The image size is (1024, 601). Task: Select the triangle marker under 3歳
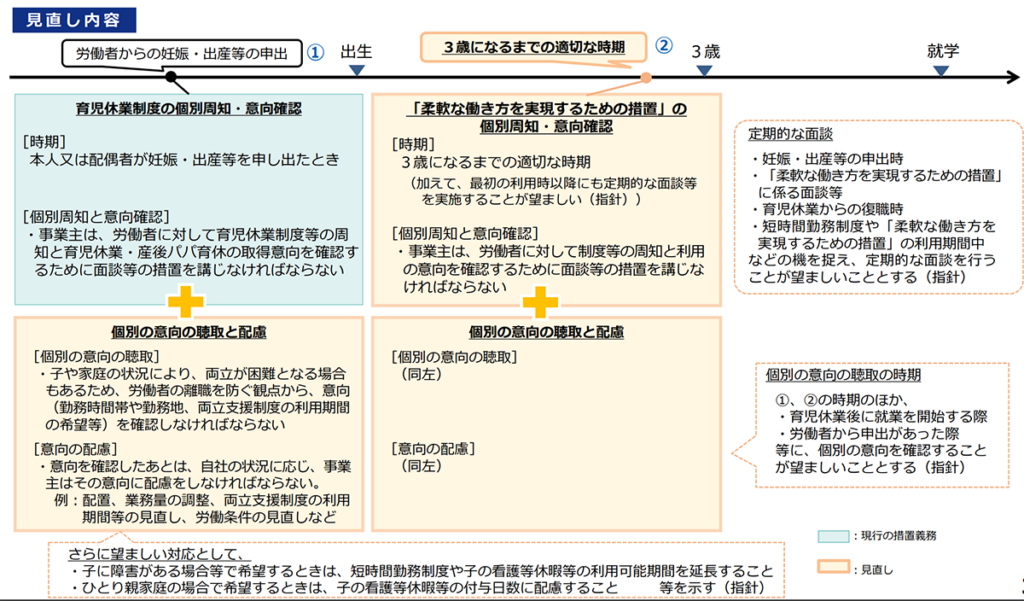tap(704, 70)
